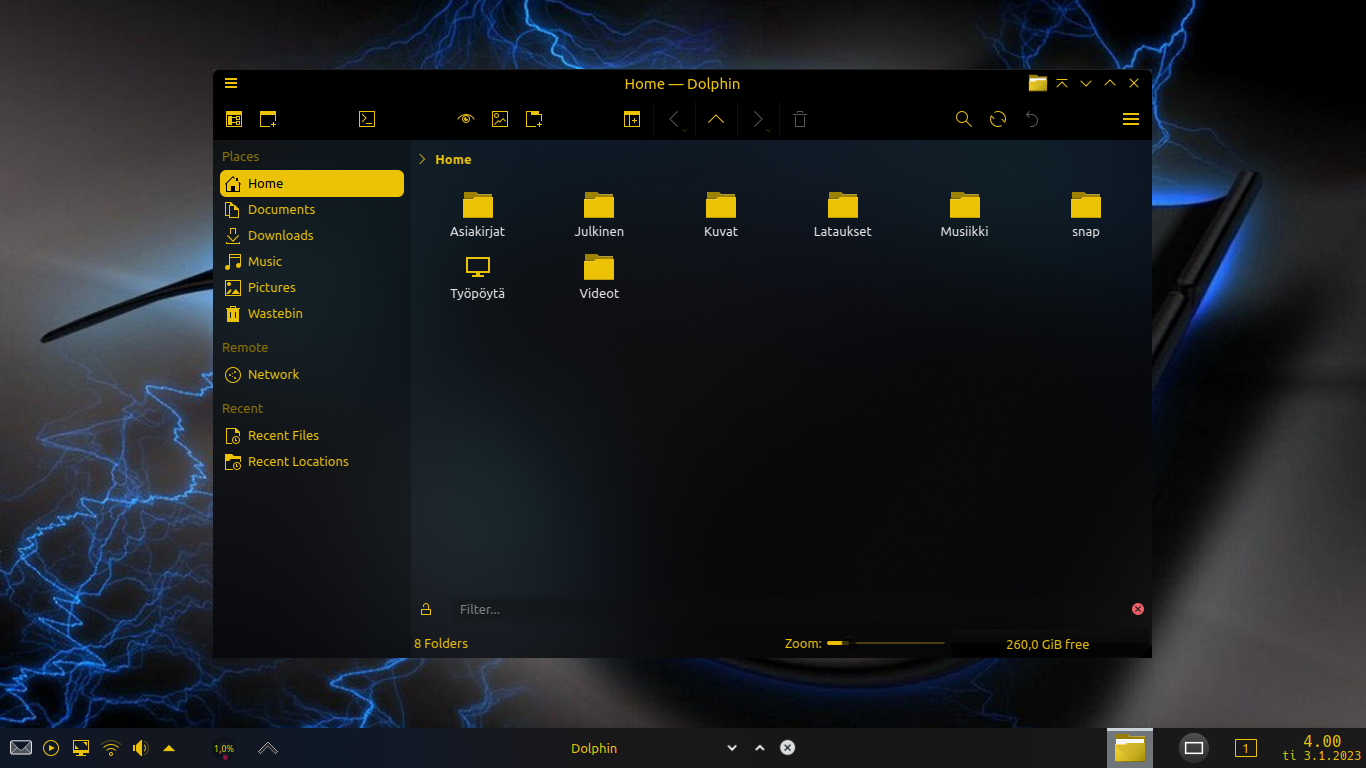This screenshot has width=1366, height=768.
Task: Open the clock showing 4.00 in the taskbar
Action: point(1322,748)
